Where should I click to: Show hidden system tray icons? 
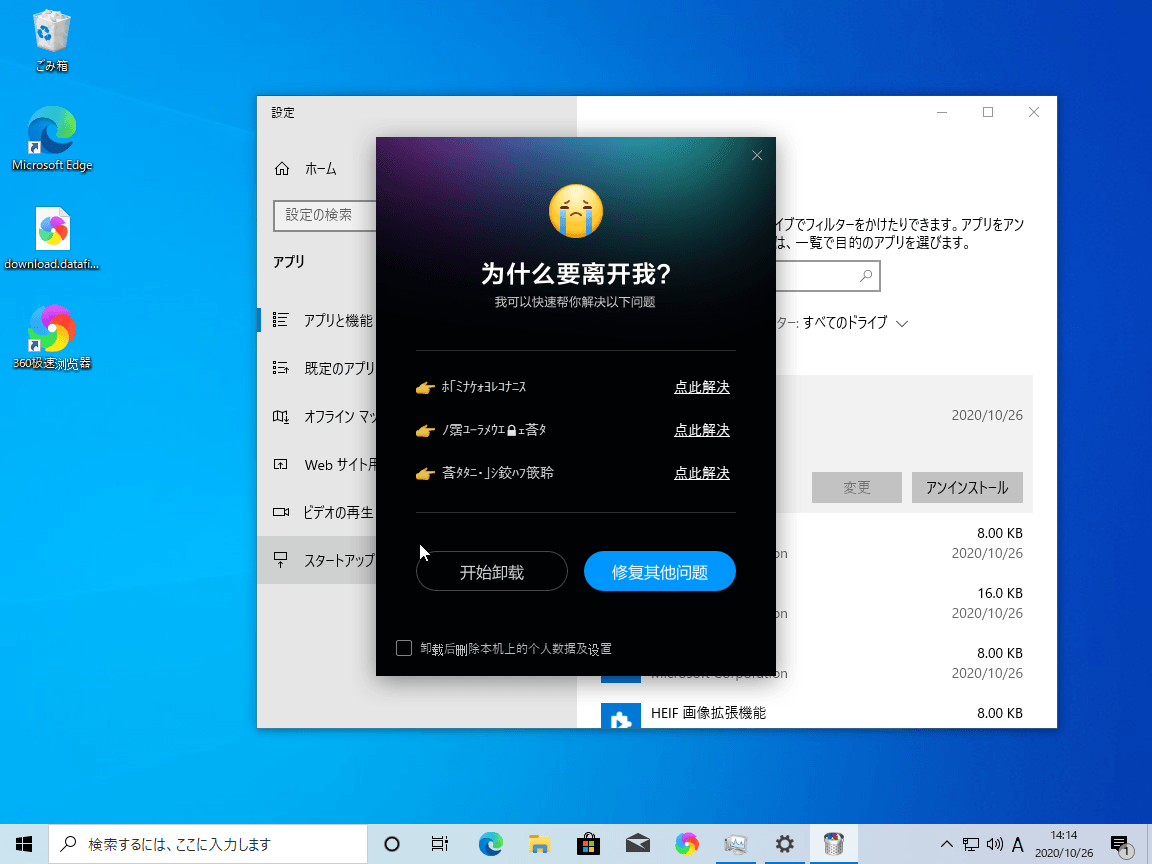(946, 844)
